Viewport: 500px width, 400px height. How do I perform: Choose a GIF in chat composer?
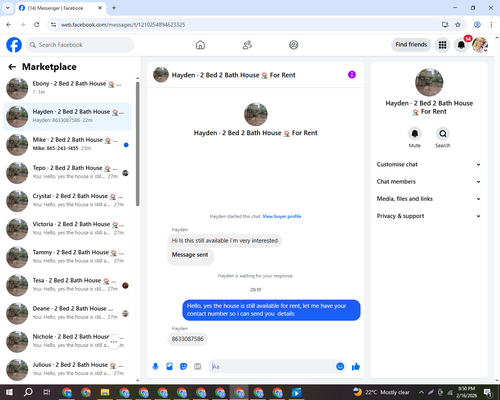198,367
